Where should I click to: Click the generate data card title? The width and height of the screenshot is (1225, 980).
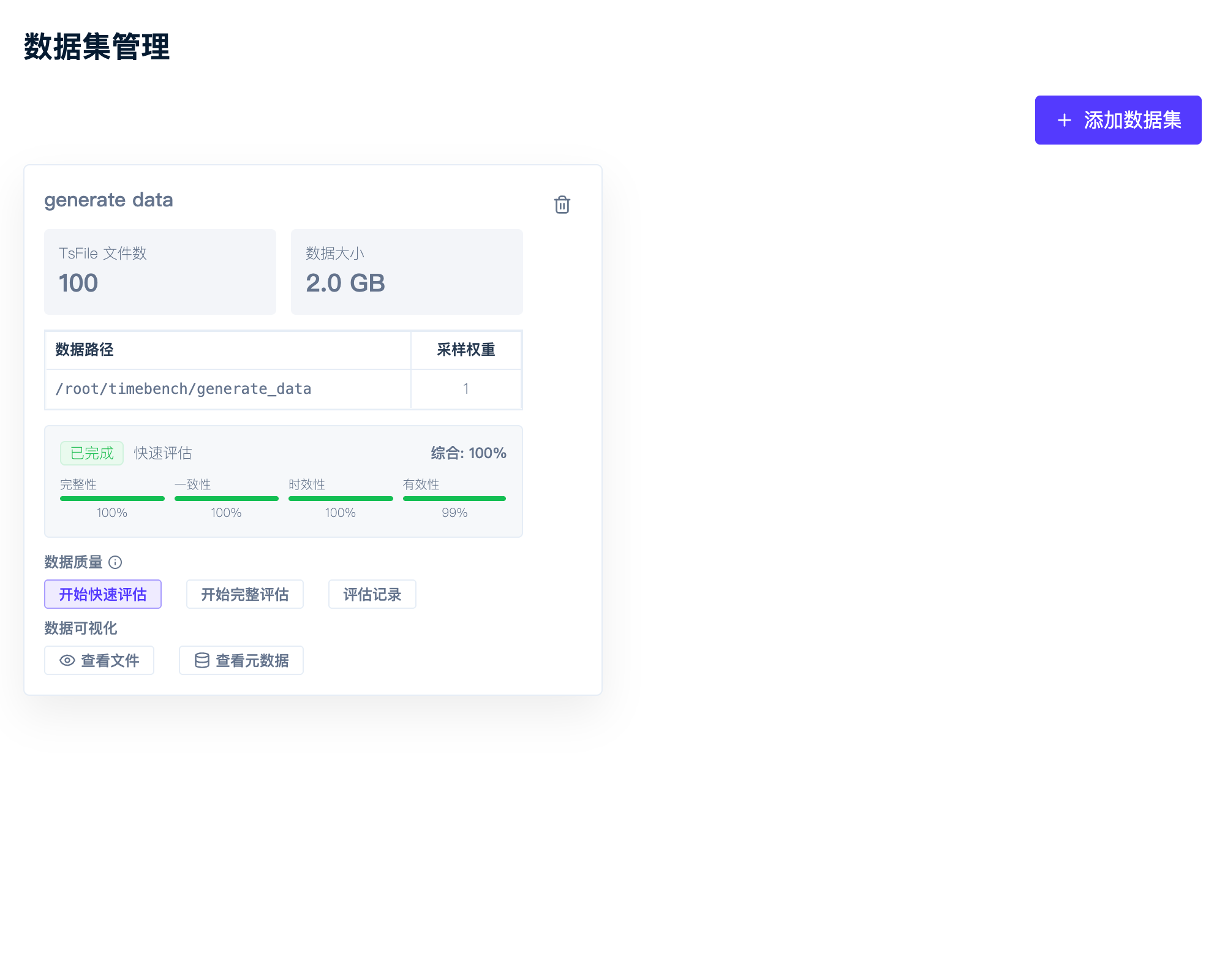pos(108,200)
